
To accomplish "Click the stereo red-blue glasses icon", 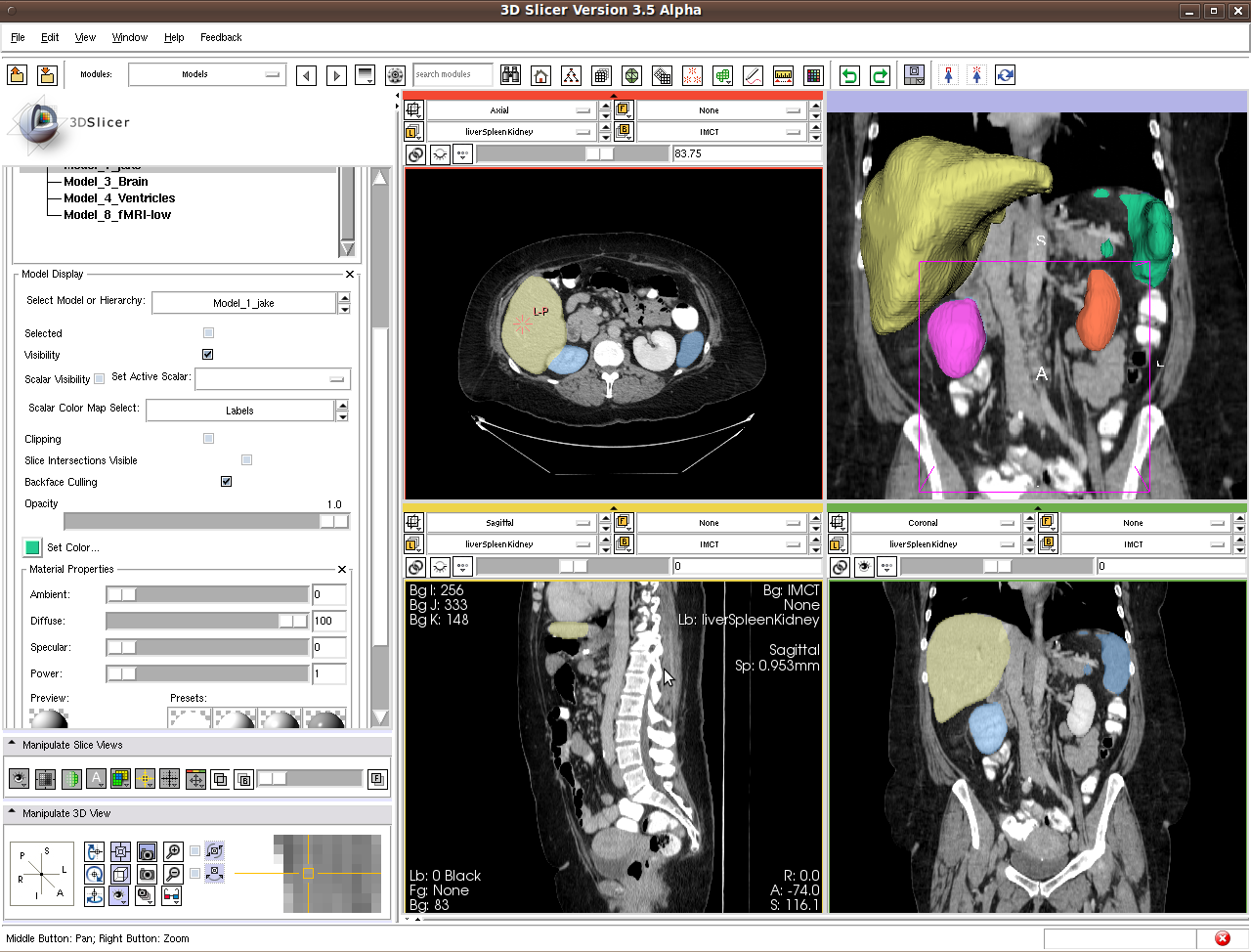I will 172,895.
